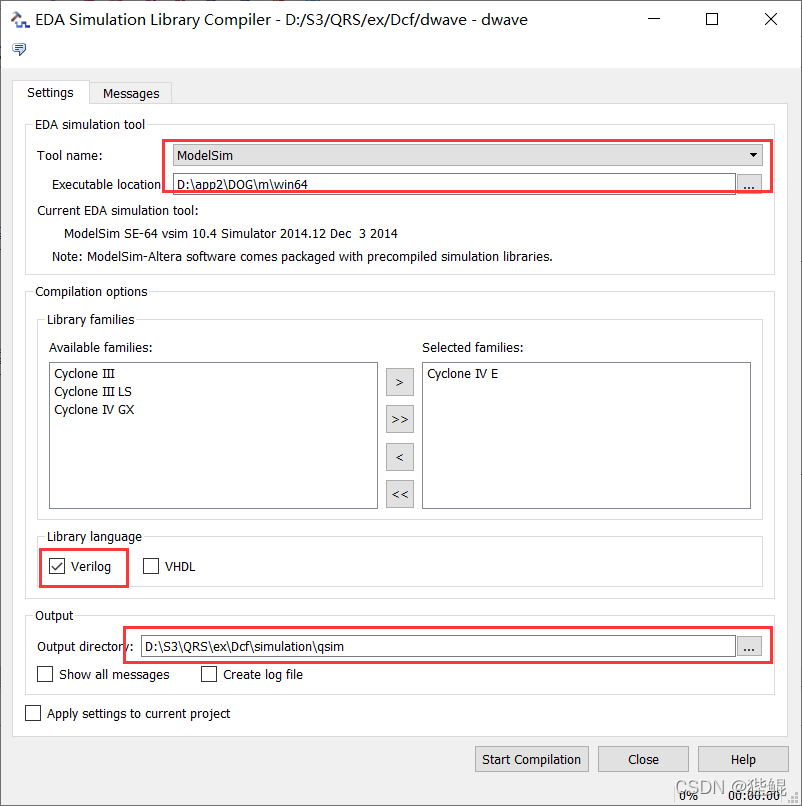
Task: Switch to the Messages tab
Action: (x=131, y=94)
